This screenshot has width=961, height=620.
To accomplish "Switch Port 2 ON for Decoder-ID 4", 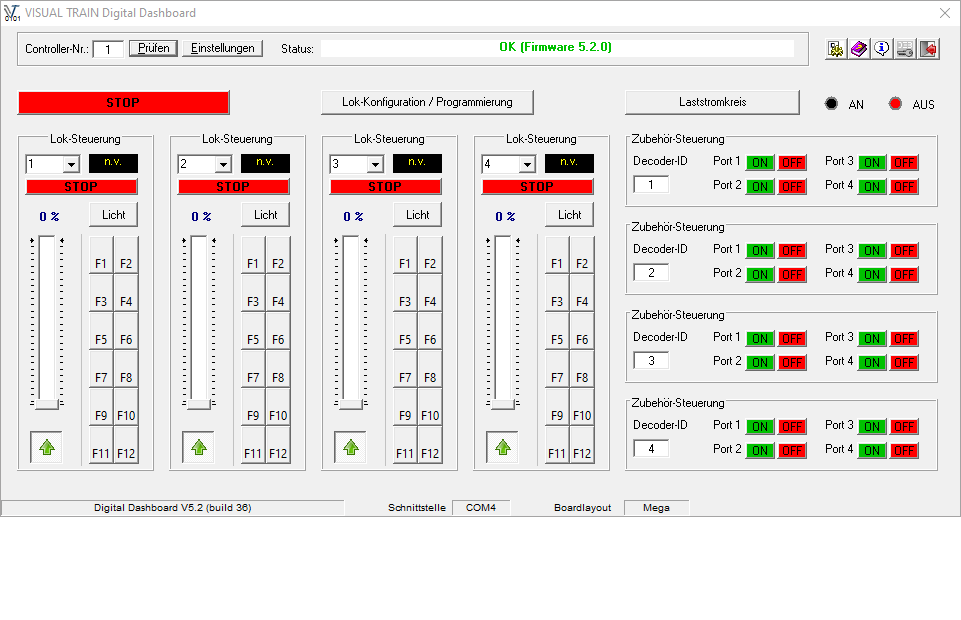I will [x=760, y=450].
